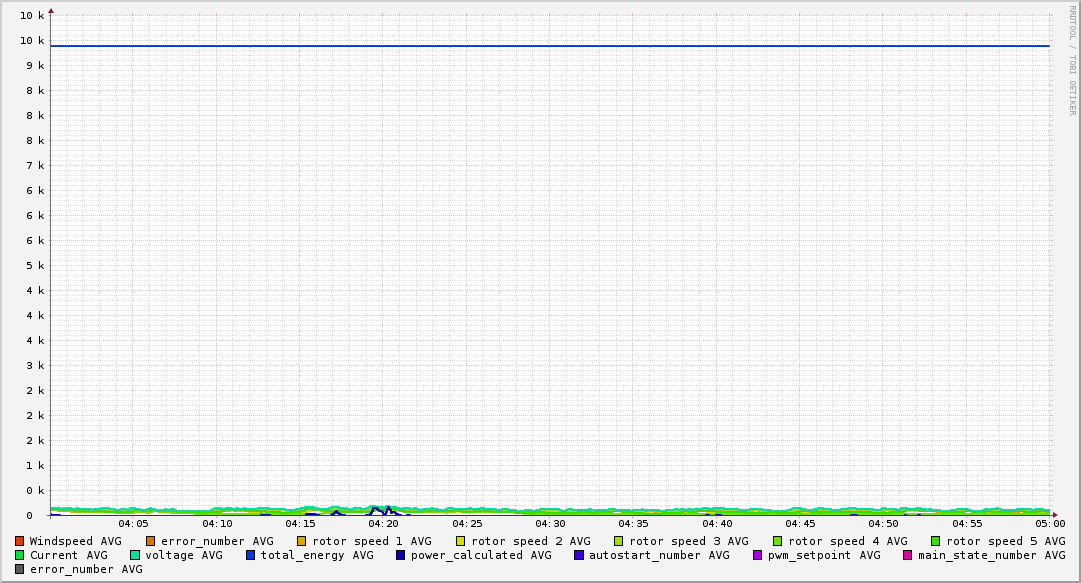This screenshot has height=583, width=1081.
Task: Click the flat blue total_energy line
Action: click(550, 46)
